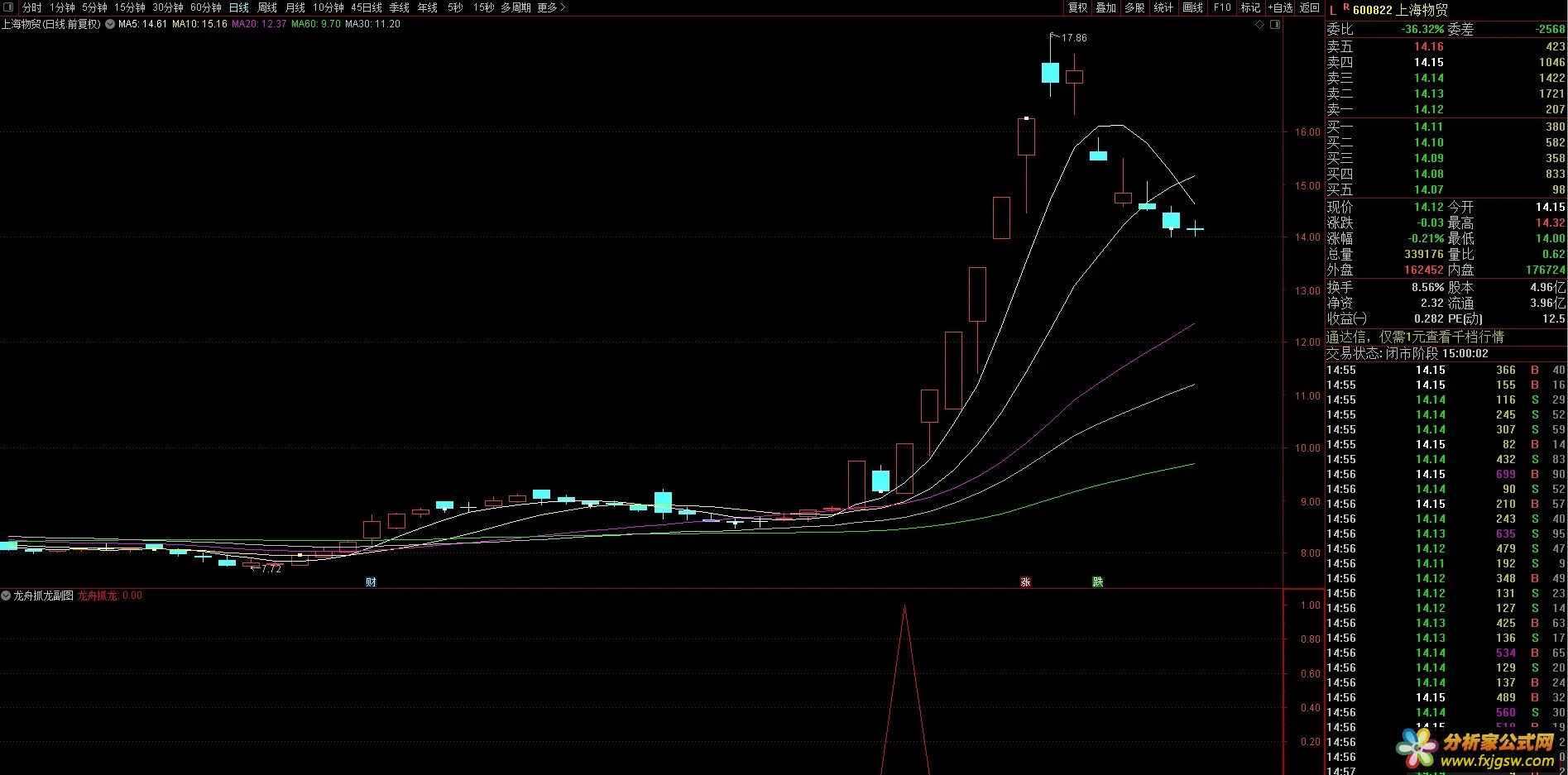Select the 30分钟 period tab

pyautogui.click(x=167, y=7)
